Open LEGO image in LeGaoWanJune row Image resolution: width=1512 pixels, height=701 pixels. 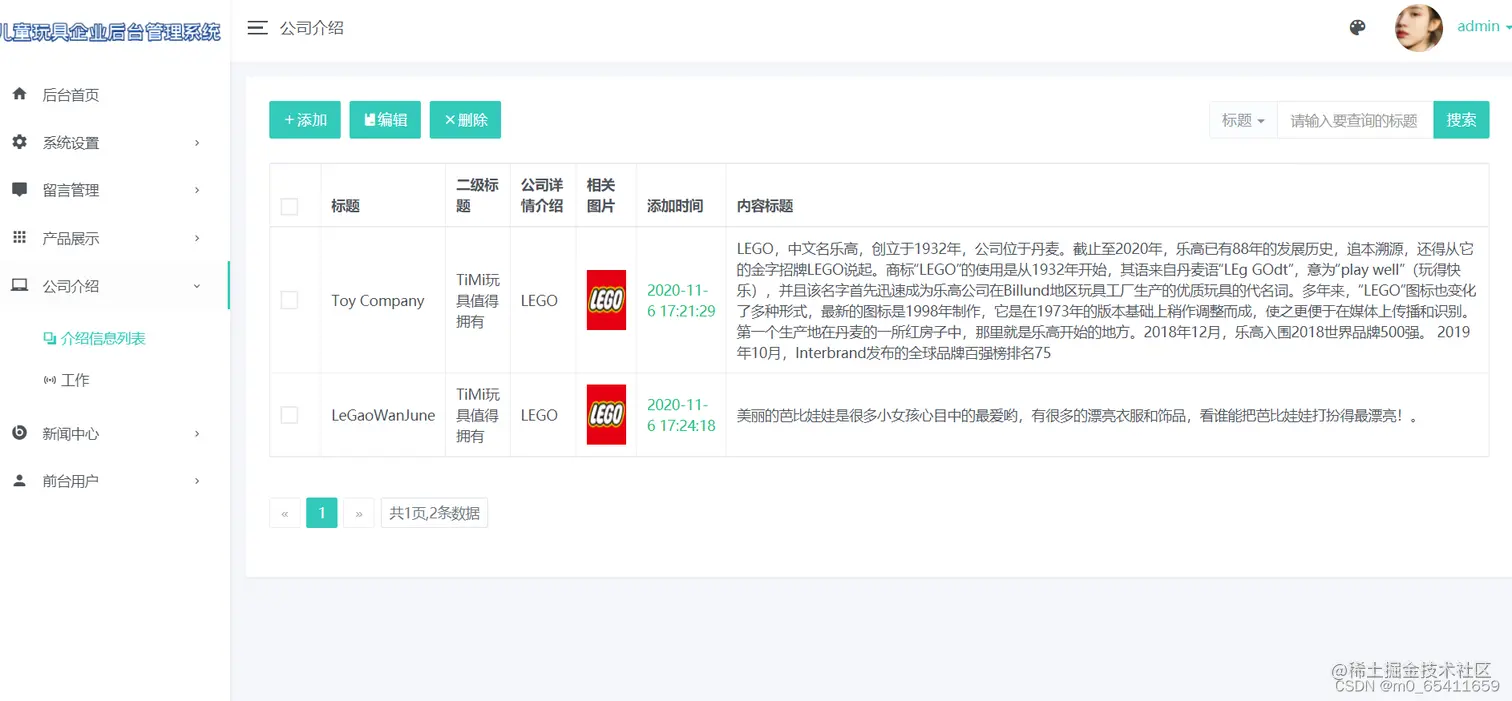click(606, 414)
